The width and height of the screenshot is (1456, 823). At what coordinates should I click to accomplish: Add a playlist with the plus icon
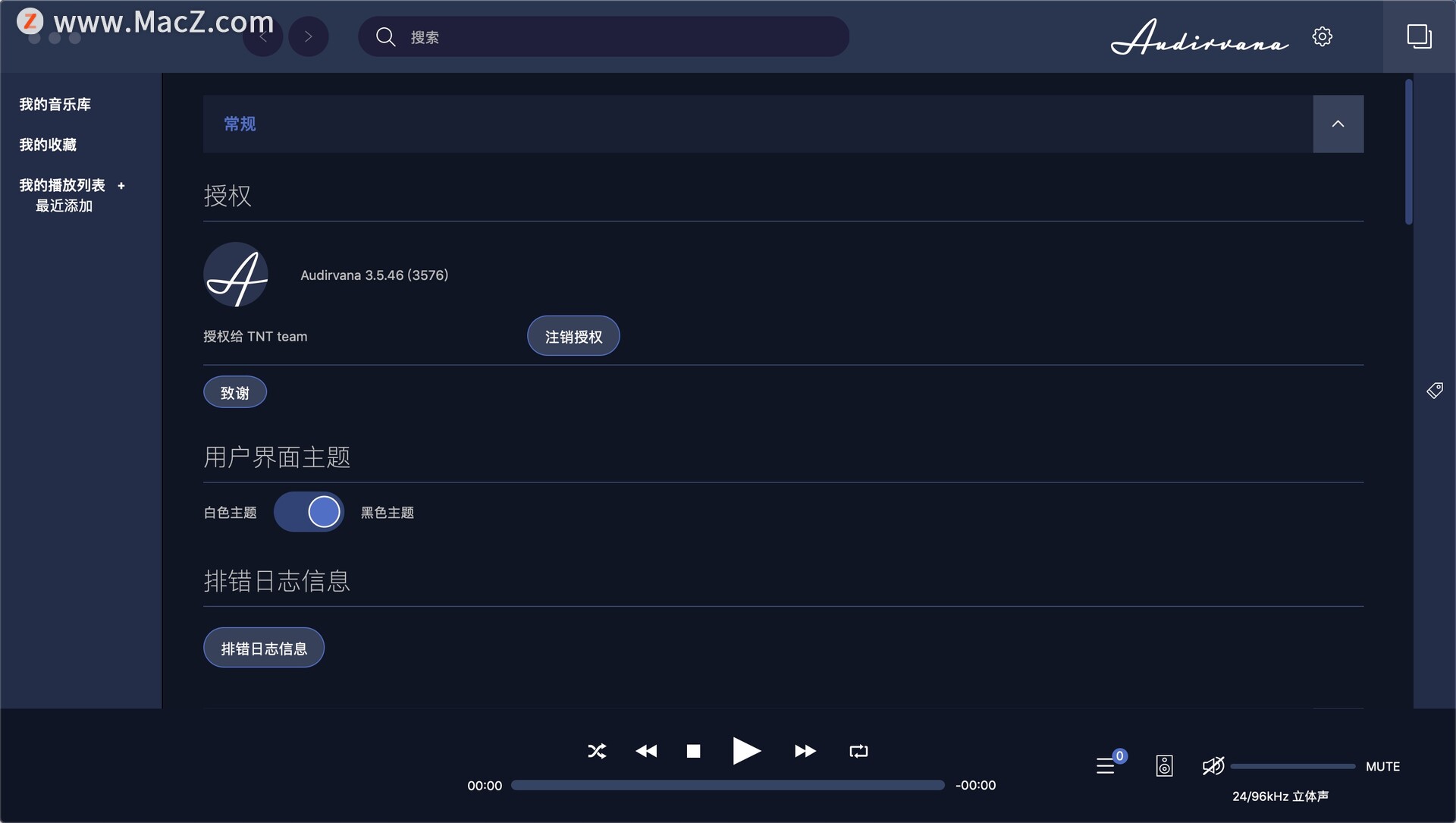(121, 186)
